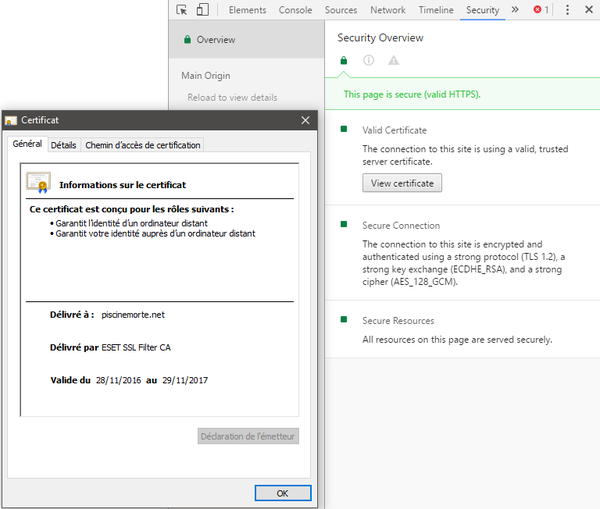Click the info circle icon in Security Overview
Screen dimensions: 600x509
coord(368,60)
